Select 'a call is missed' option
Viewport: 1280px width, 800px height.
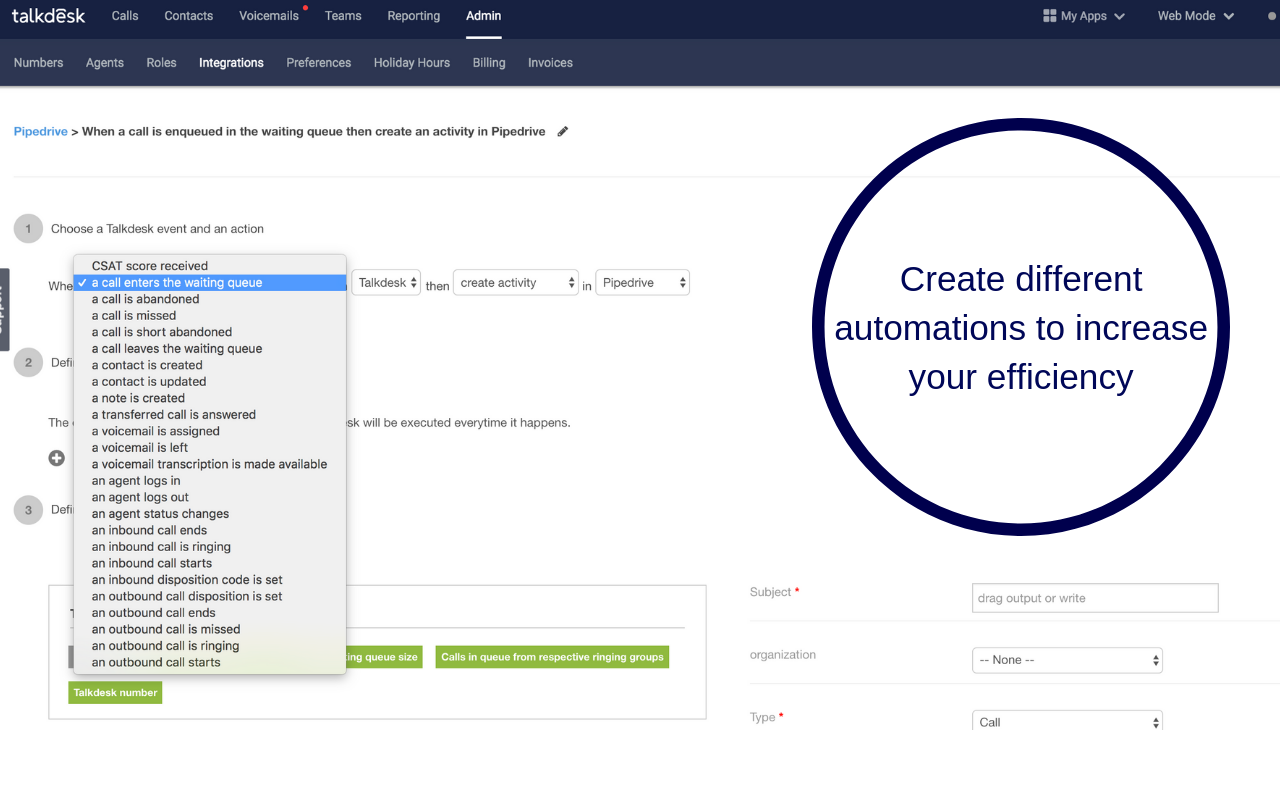pyautogui.click(x=210, y=316)
